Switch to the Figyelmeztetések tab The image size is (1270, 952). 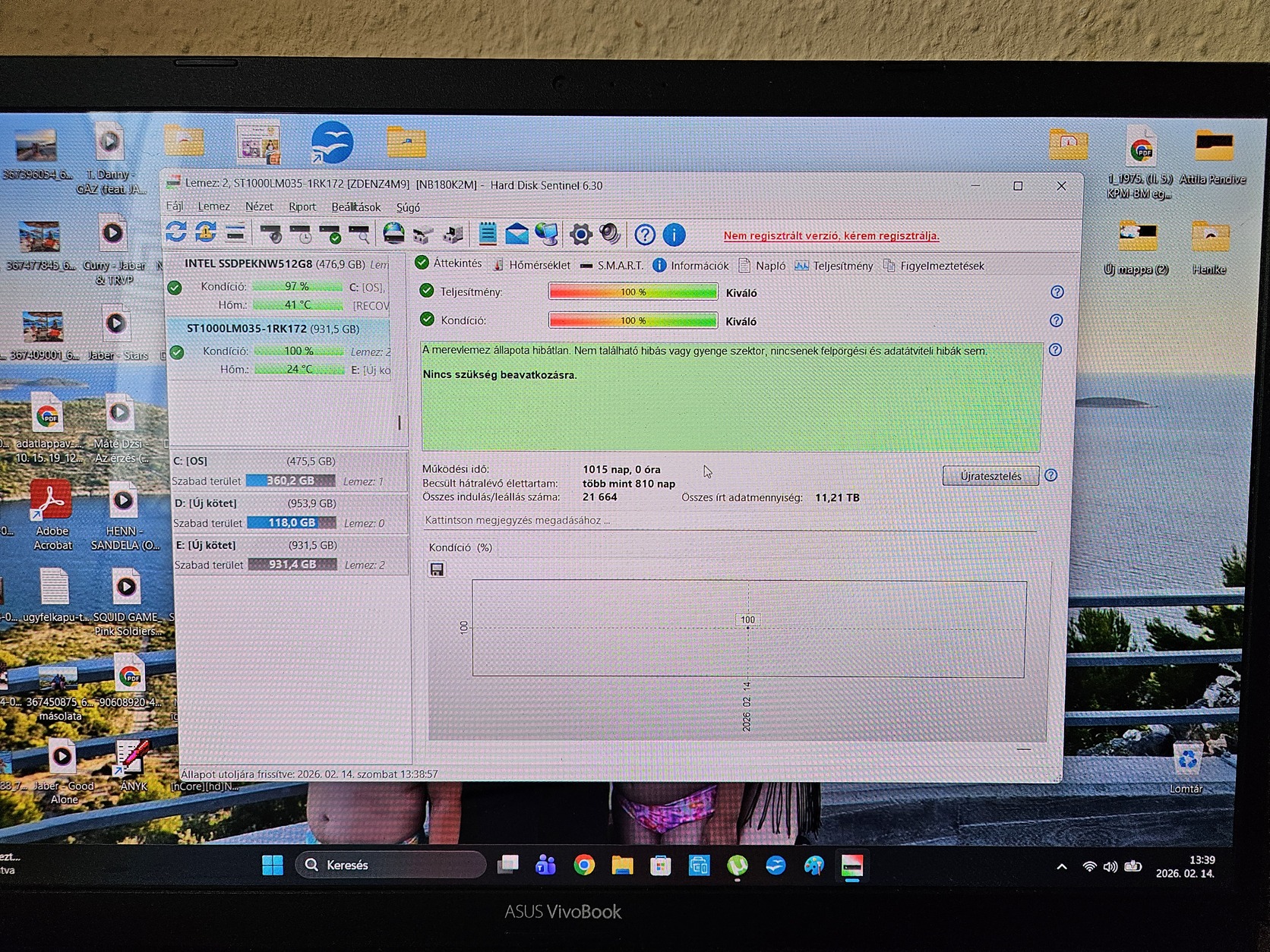click(x=934, y=266)
